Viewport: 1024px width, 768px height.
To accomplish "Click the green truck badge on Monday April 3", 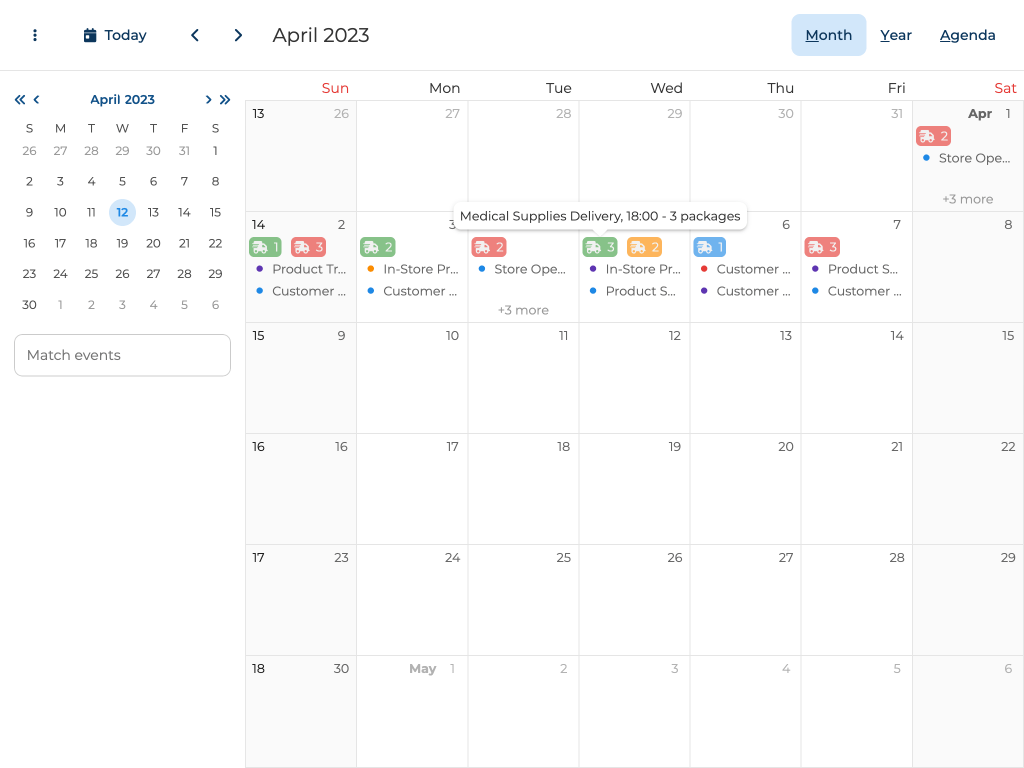I will (377, 247).
